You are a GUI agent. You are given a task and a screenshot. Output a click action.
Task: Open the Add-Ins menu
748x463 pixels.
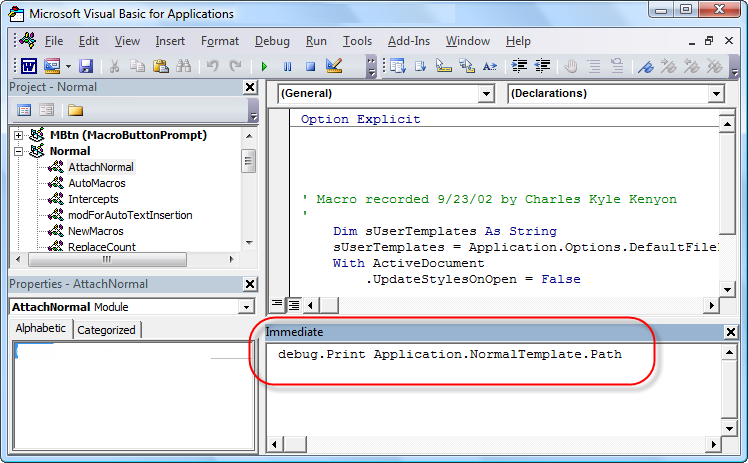(x=408, y=41)
